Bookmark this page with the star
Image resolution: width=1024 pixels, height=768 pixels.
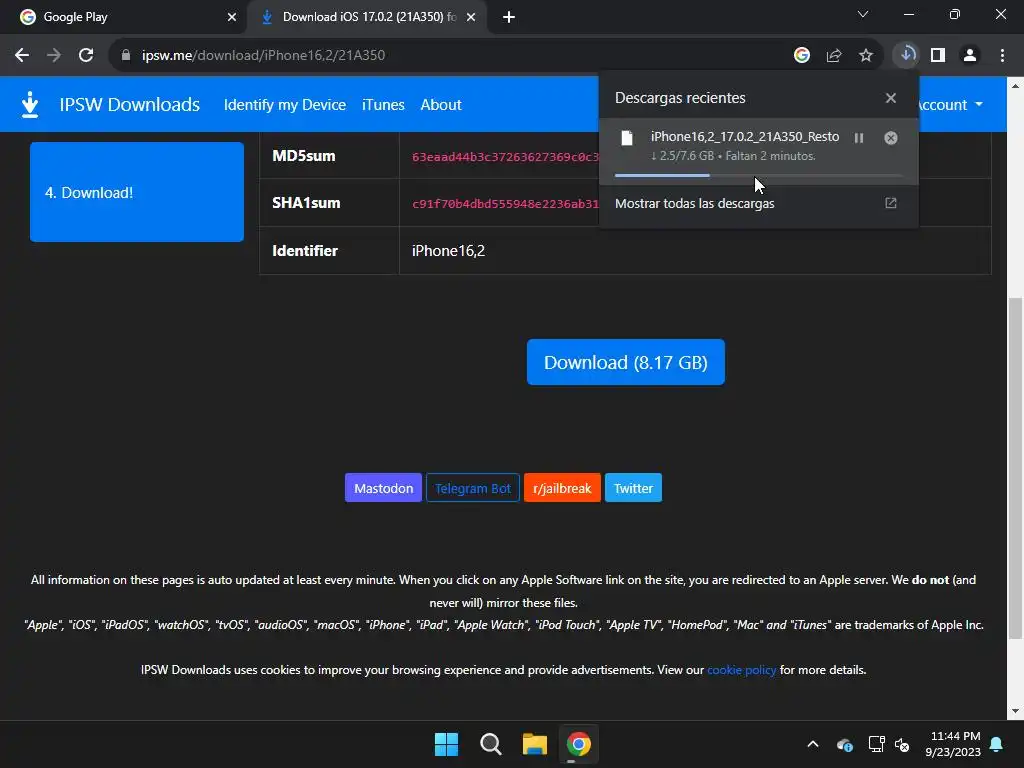[866, 56]
